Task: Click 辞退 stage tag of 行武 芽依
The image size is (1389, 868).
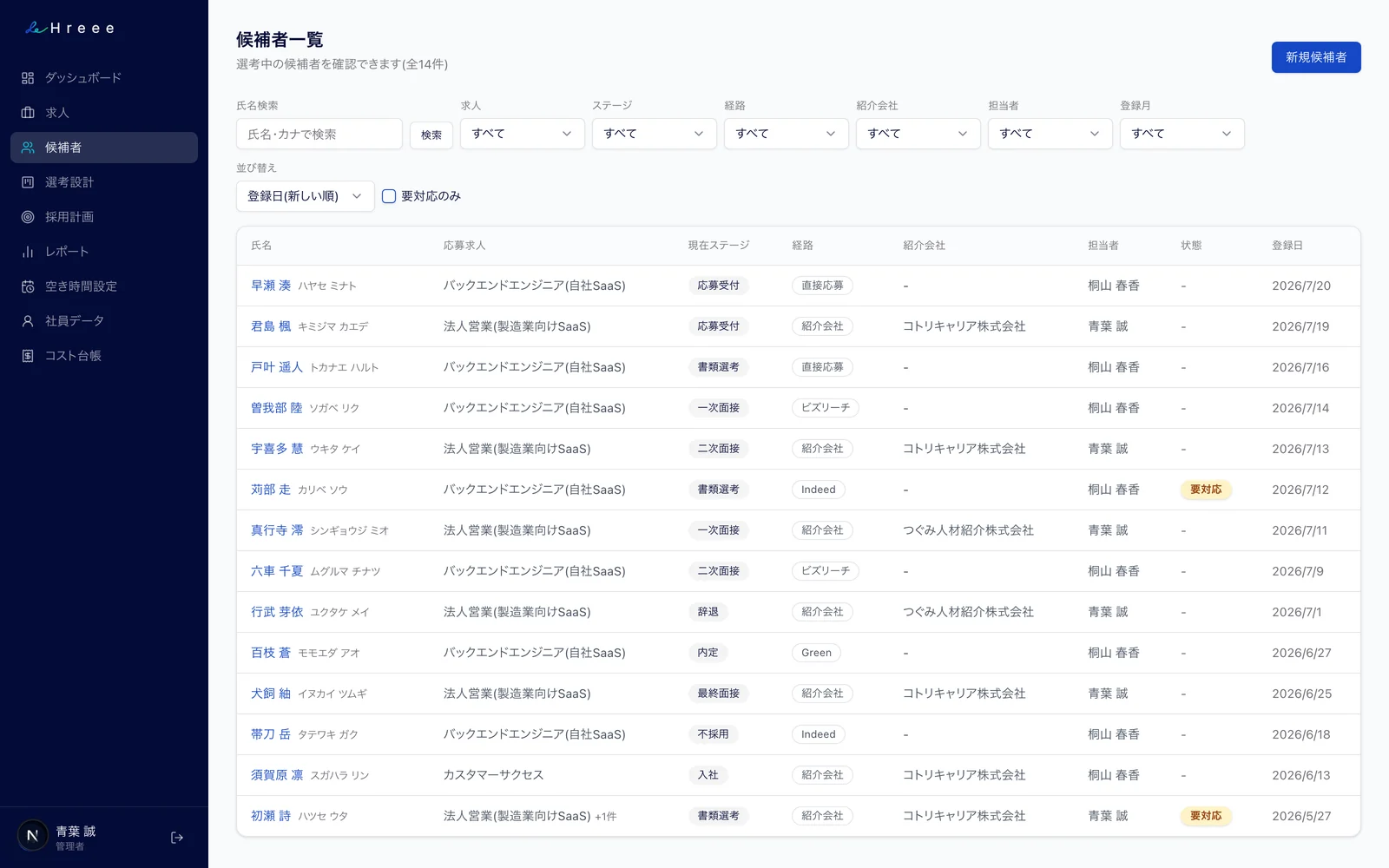Action: tap(708, 612)
